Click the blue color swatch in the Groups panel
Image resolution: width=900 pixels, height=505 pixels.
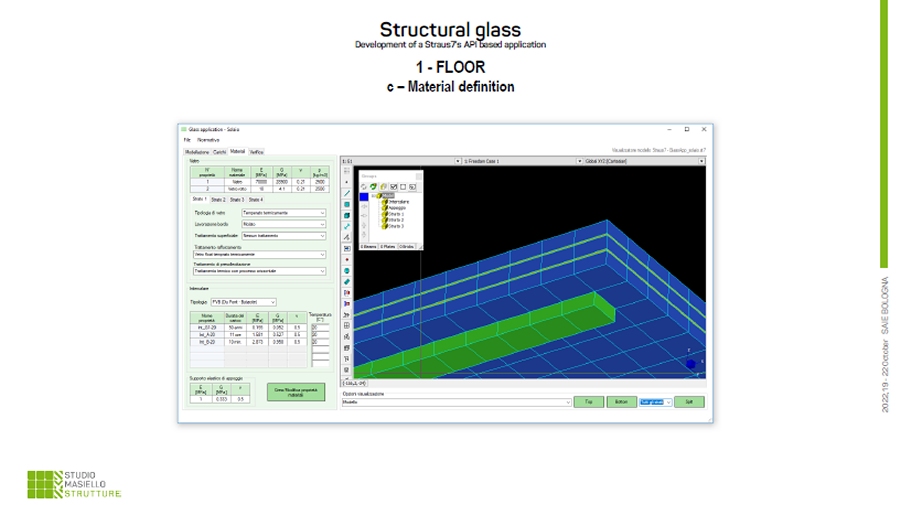point(365,197)
